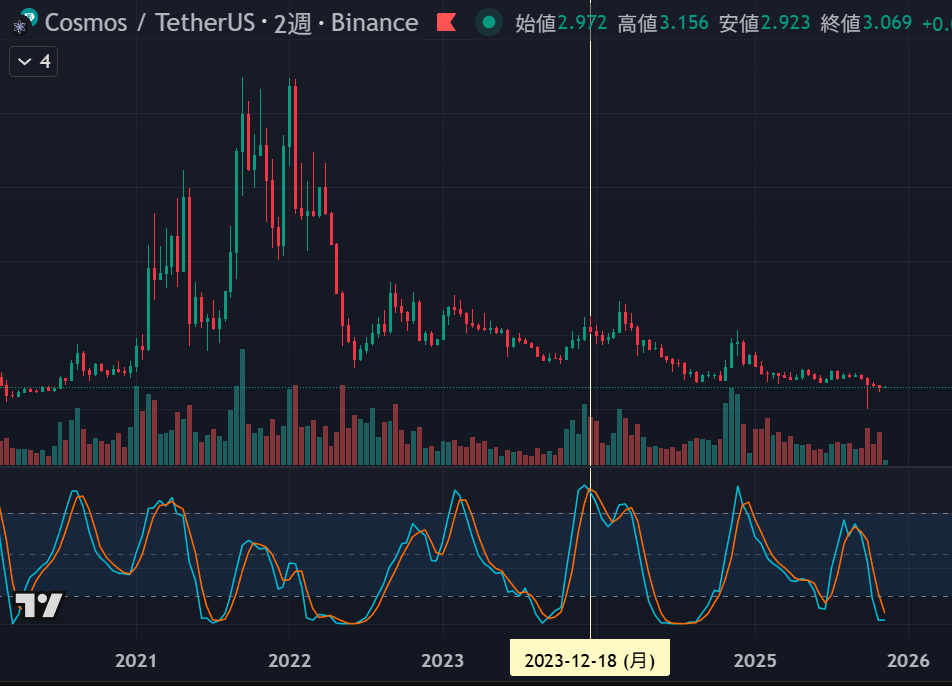The image size is (952, 686).
Task: Click the TradingView logo watermark
Action: [x=39, y=605]
